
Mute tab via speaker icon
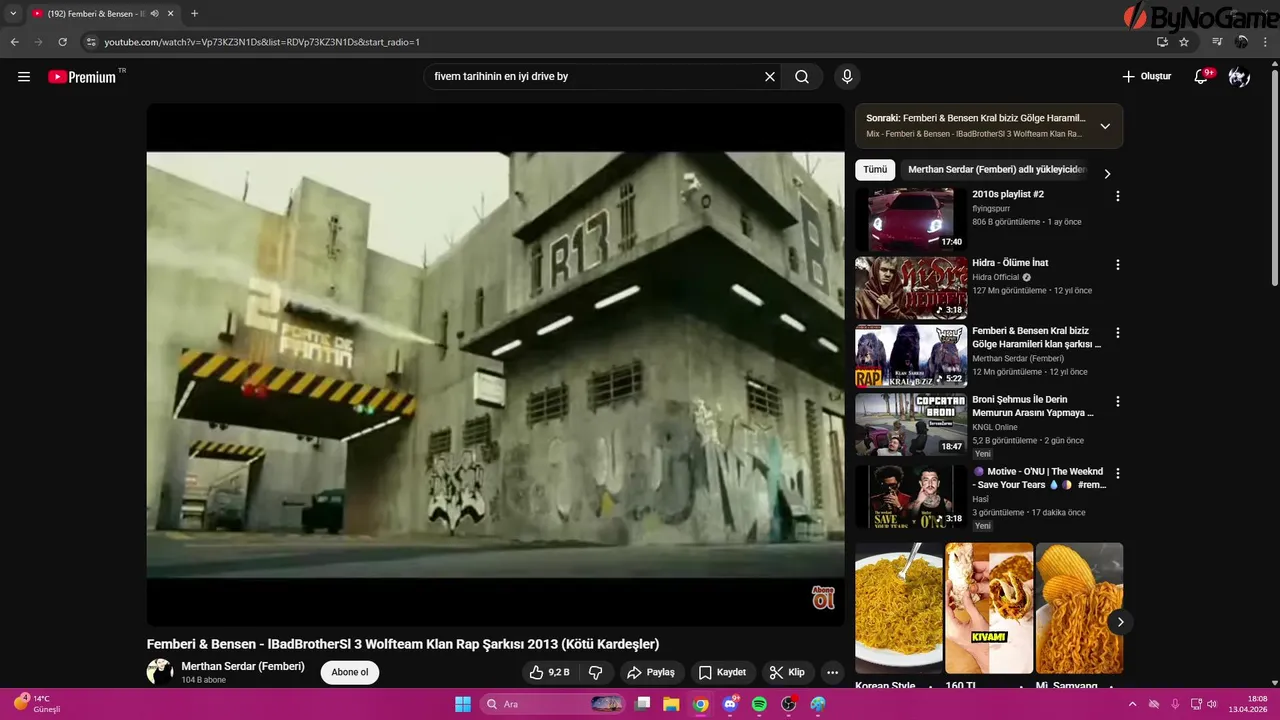click(x=155, y=14)
